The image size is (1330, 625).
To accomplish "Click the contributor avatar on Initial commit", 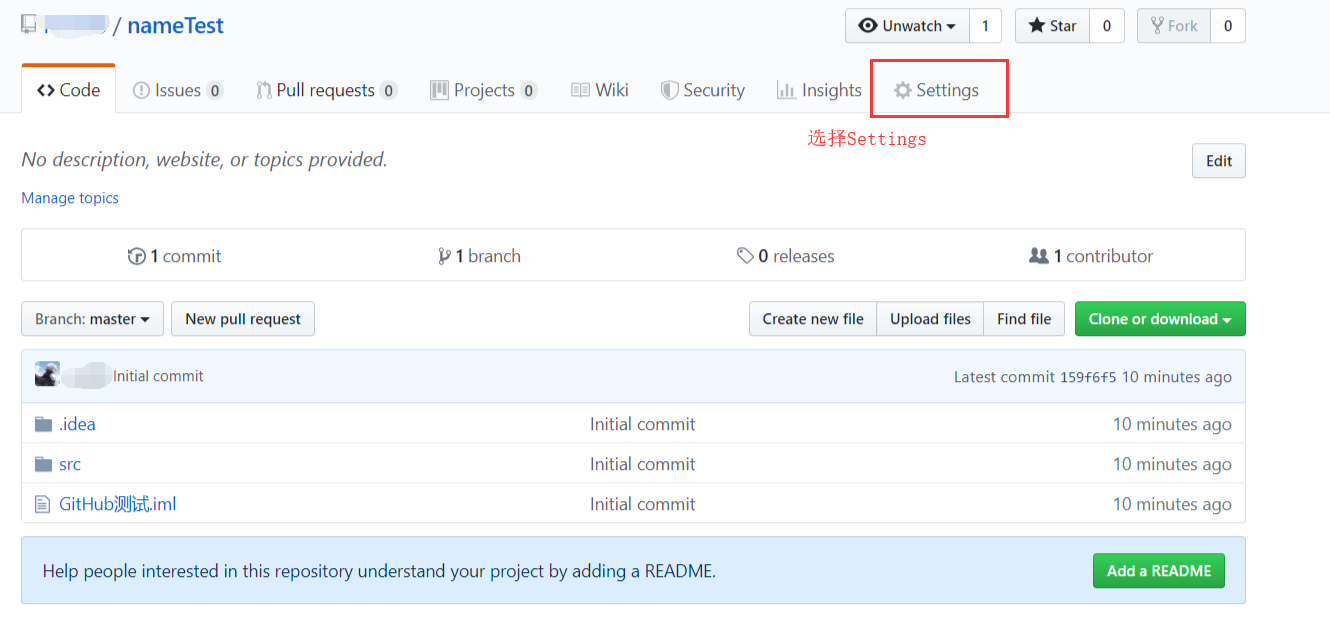I will pyautogui.click(x=46, y=375).
